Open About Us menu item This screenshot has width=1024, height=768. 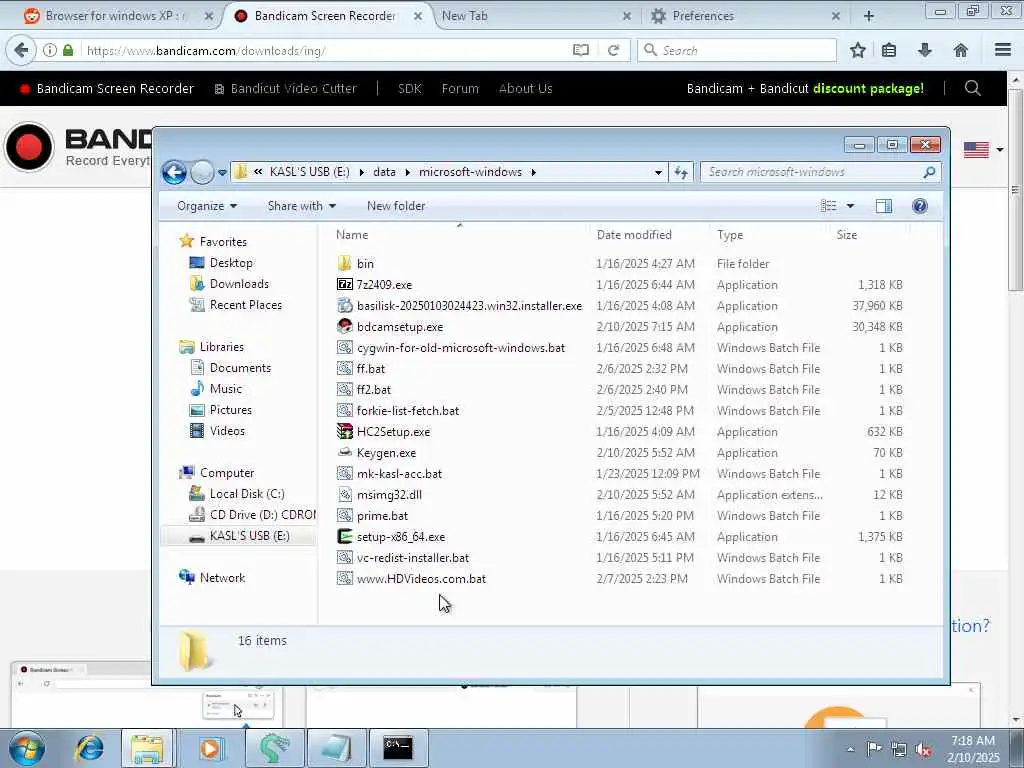(525, 89)
